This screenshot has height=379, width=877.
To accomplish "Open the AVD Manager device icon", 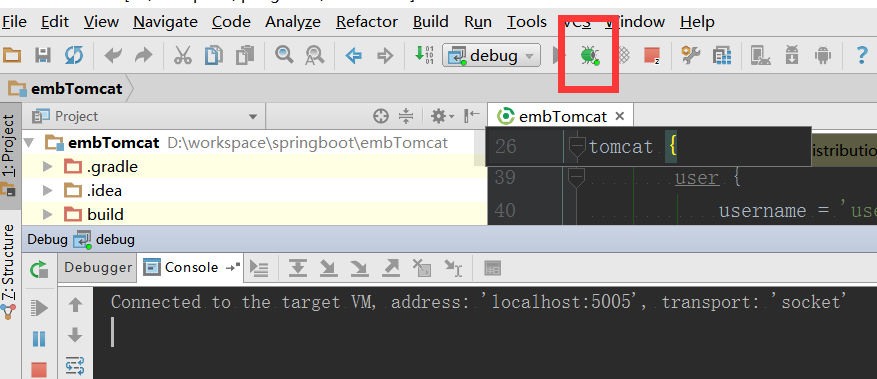I will pyautogui.click(x=761, y=55).
